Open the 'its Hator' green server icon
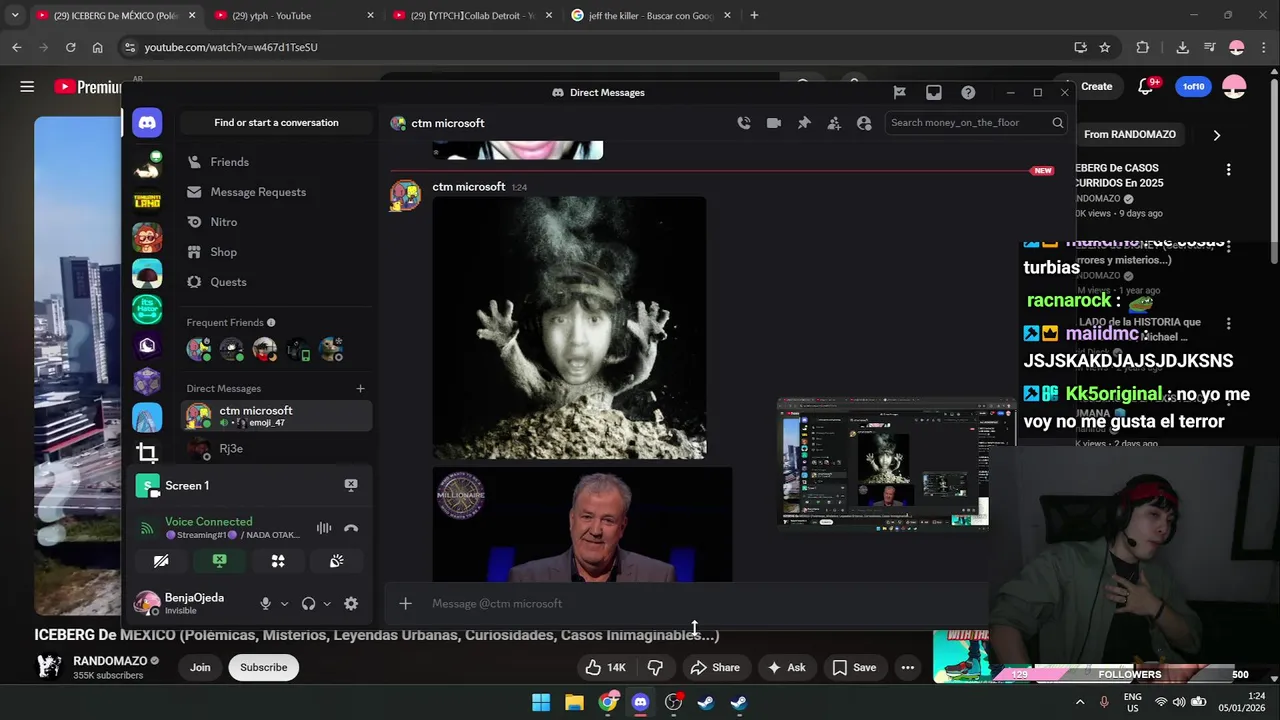1280x720 pixels. click(147, 309)
